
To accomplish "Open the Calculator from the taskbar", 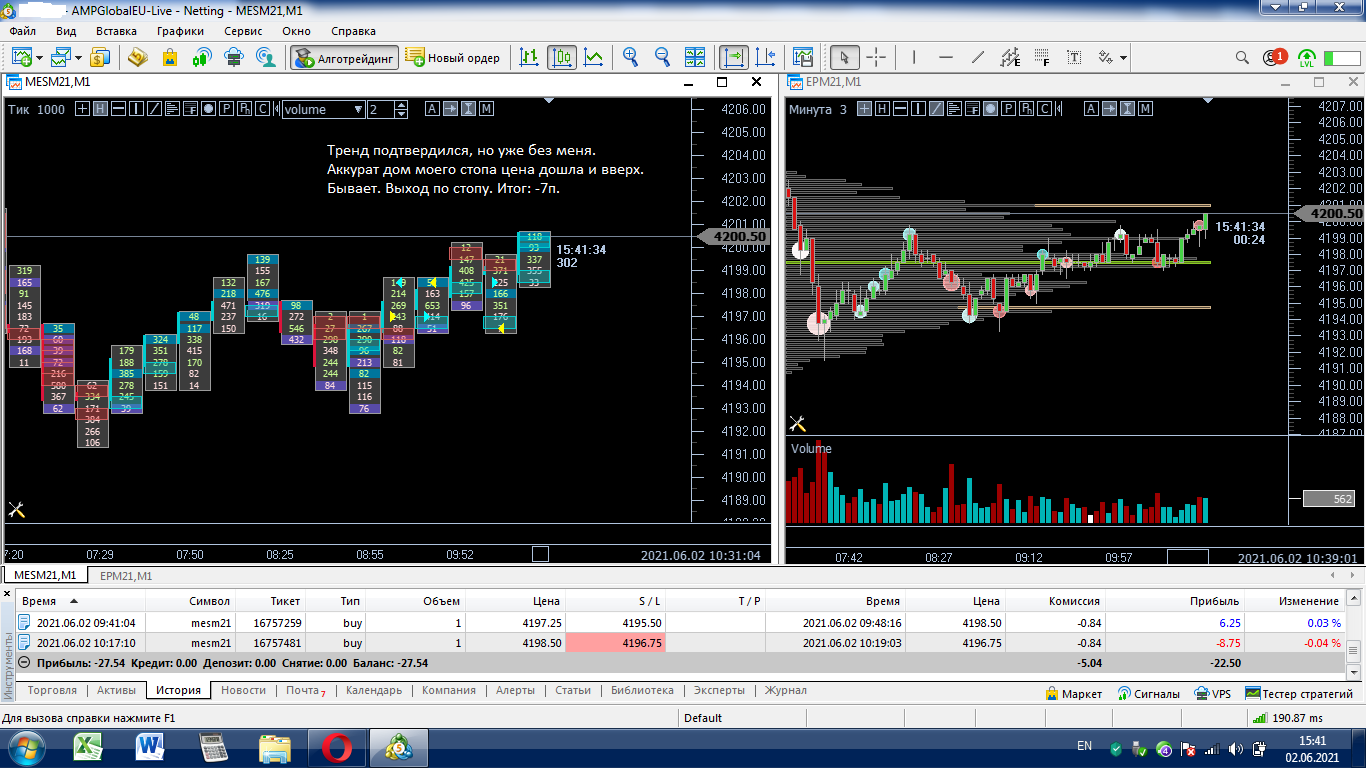I will 213,746.
